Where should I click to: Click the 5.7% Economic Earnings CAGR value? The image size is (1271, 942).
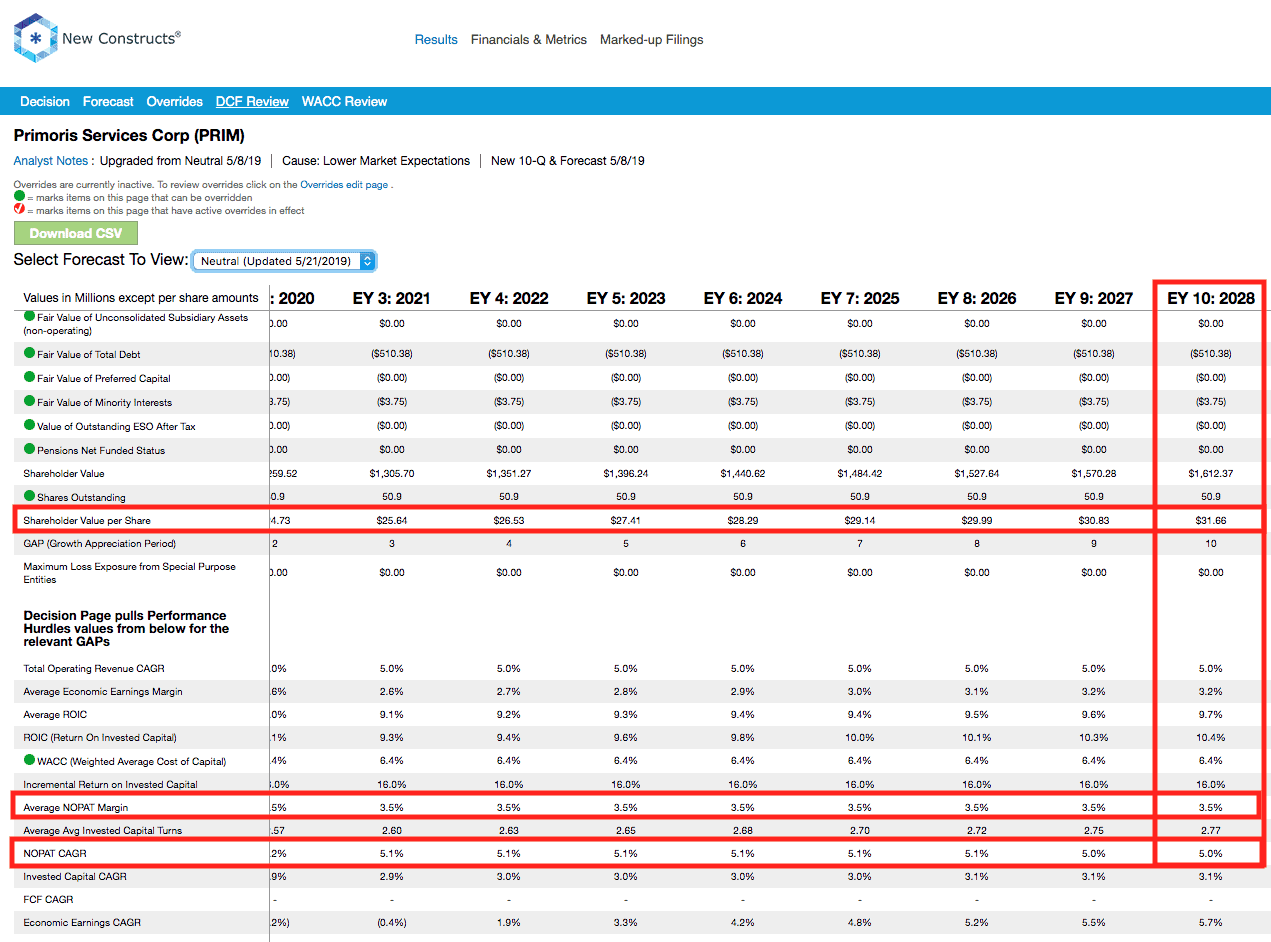tap(1211, 922)
